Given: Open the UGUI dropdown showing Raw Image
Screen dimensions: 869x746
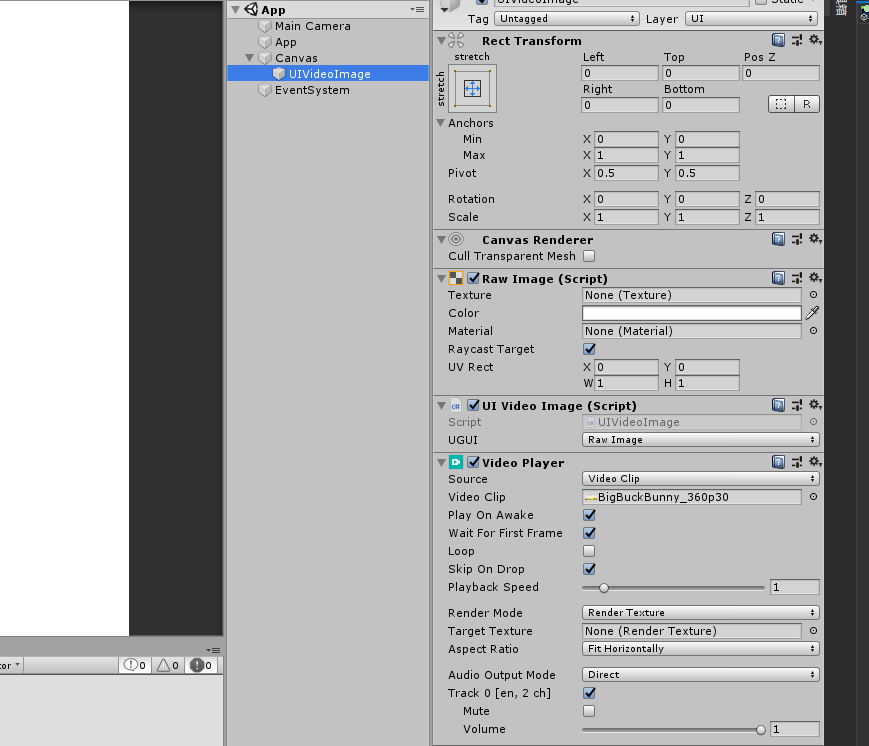Looking at the screenshot, I should [701, 440].
